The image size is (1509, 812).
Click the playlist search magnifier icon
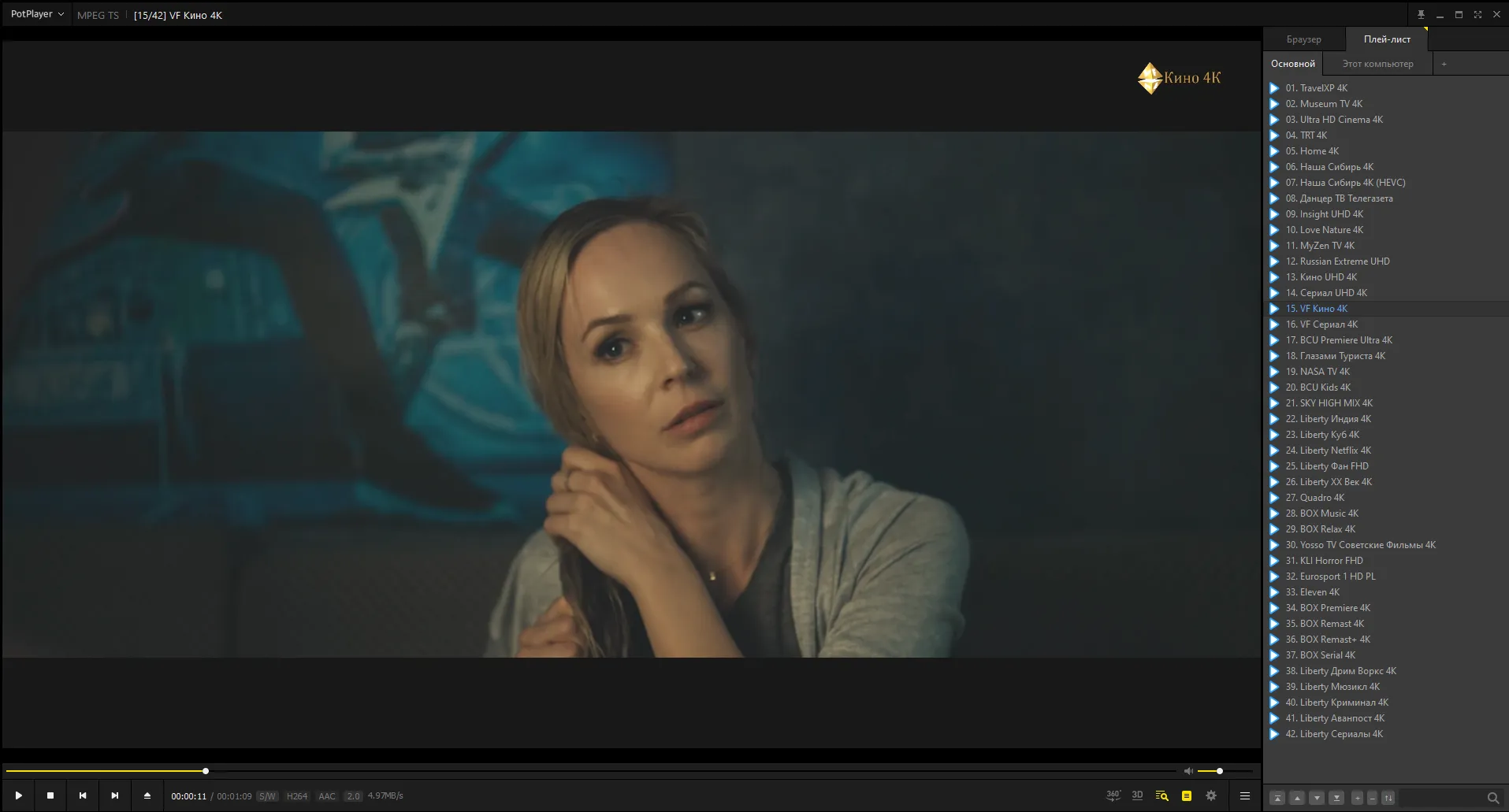click(1492, 798)
